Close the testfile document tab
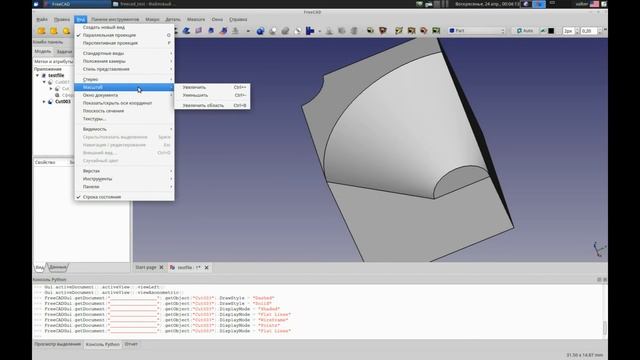Screen dimensions: 640x360 (x=207, y=267)
